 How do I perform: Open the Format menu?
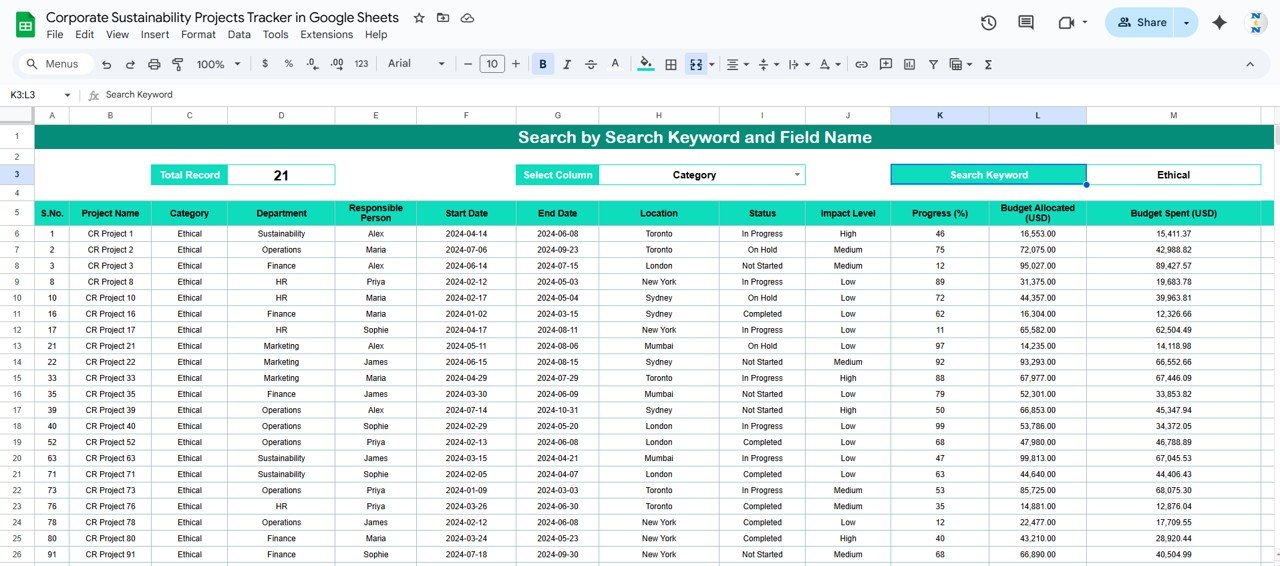click(x=198, y=34)
